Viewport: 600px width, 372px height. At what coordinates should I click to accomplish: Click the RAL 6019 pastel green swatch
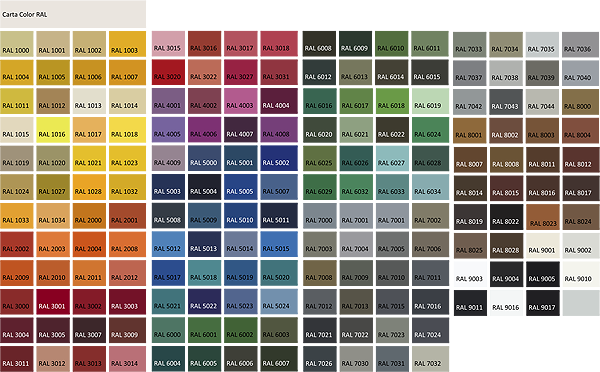(430, 101)
